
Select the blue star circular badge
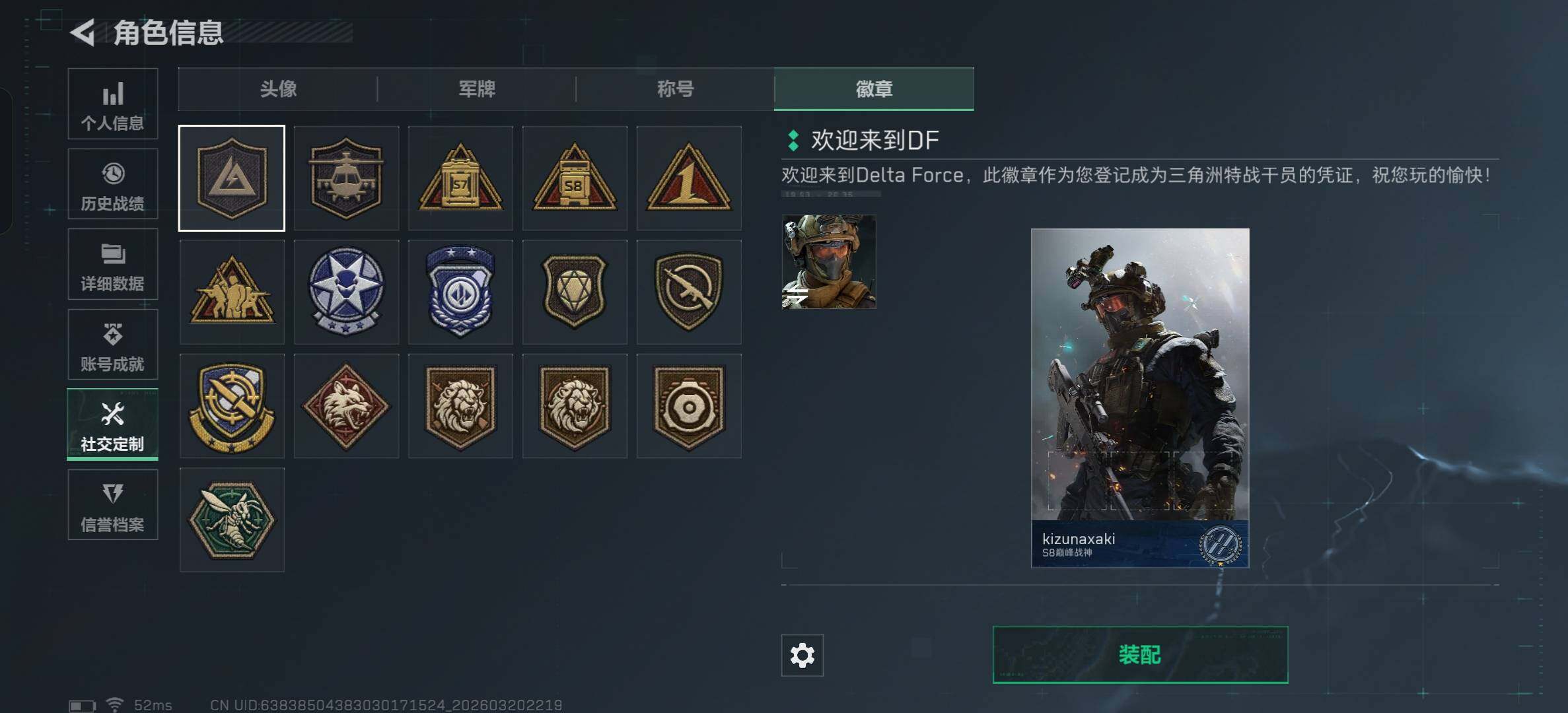tap(346, 292)
